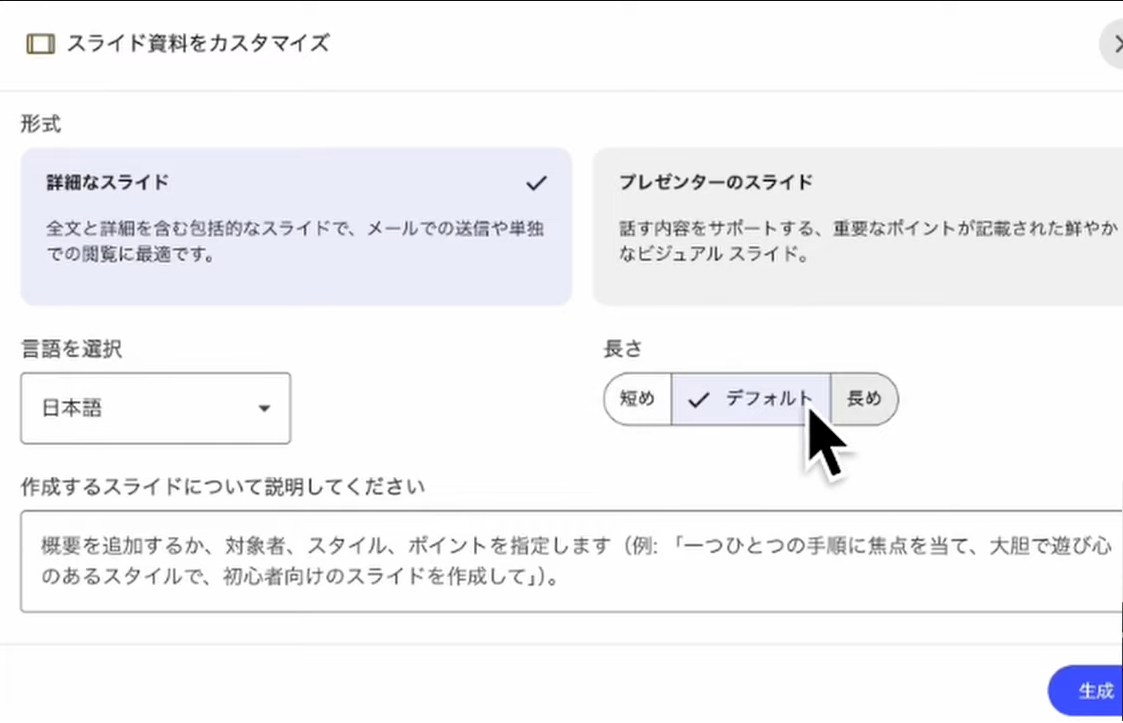Click the 言語を選択 label
Screen dimensions: 1123x723
pos(71,349)
